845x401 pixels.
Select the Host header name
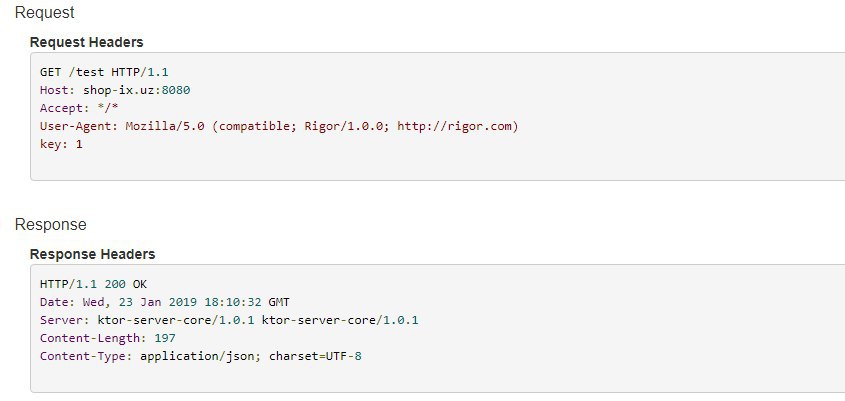pos(55,90)
